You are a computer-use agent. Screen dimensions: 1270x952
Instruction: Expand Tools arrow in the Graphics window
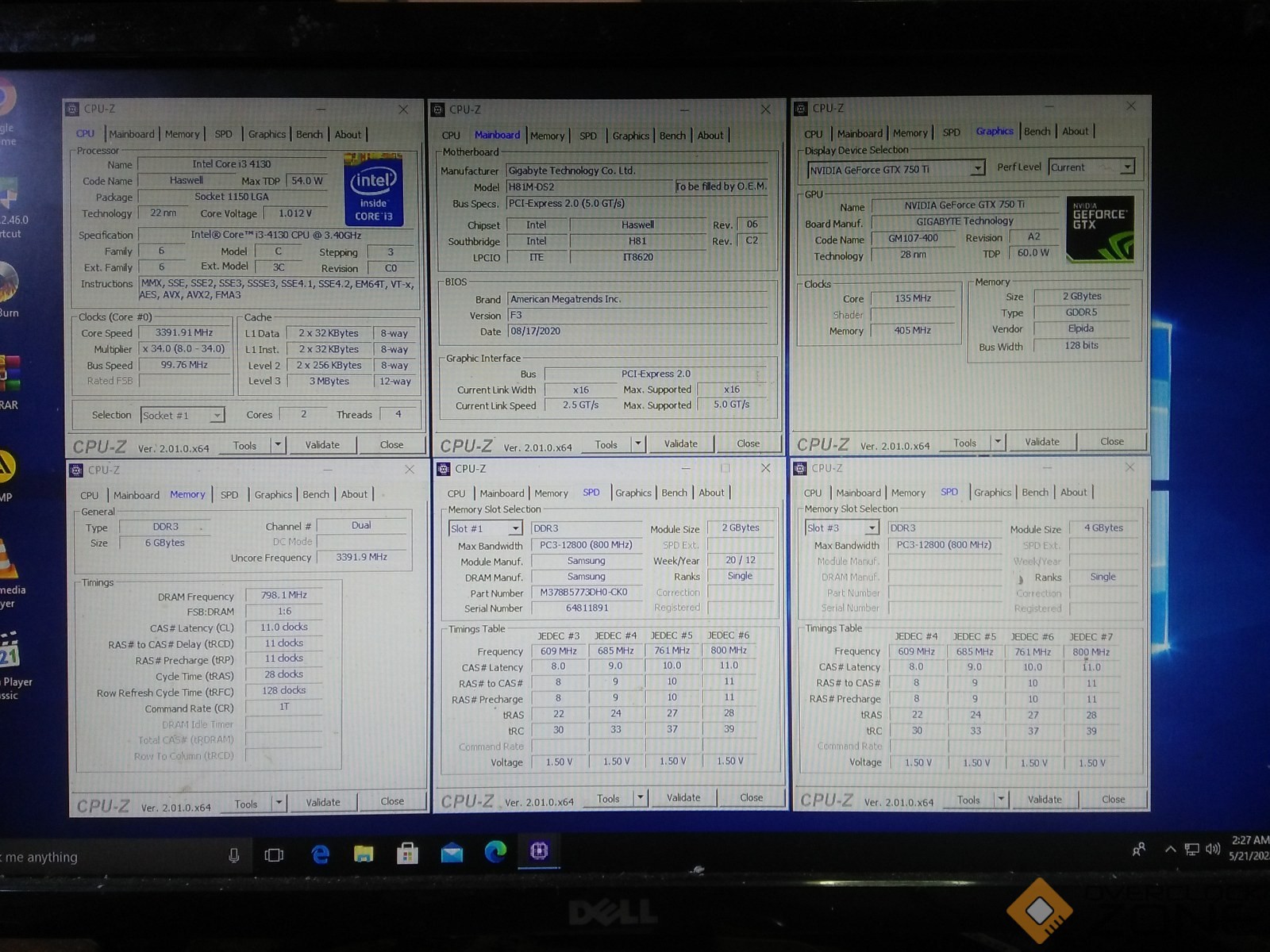pyautogui.click(x=999, y=442)
